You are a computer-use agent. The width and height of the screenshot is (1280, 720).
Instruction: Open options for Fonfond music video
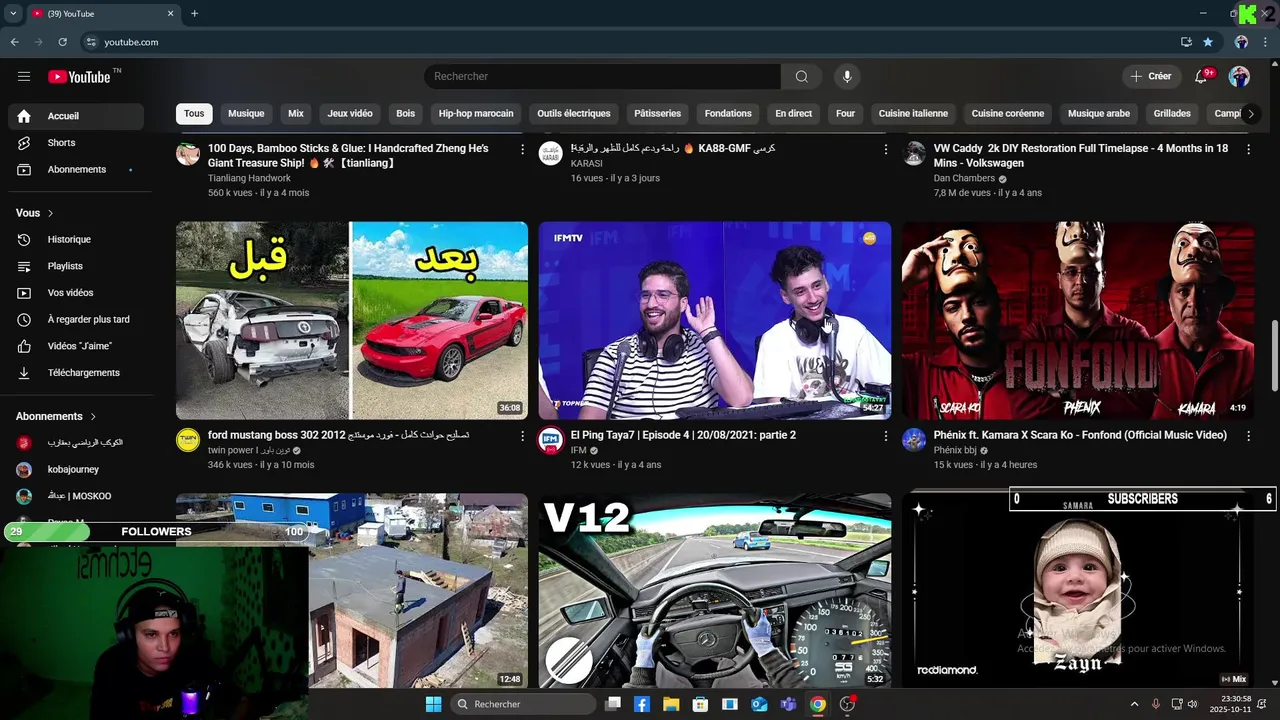pos(1248,436)
